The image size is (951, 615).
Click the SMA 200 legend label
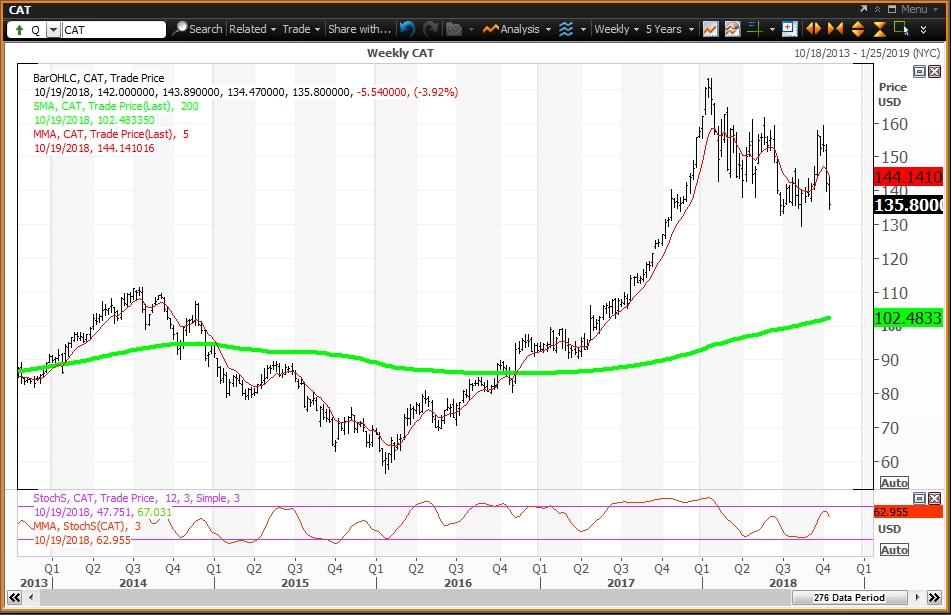pos(116,106)
